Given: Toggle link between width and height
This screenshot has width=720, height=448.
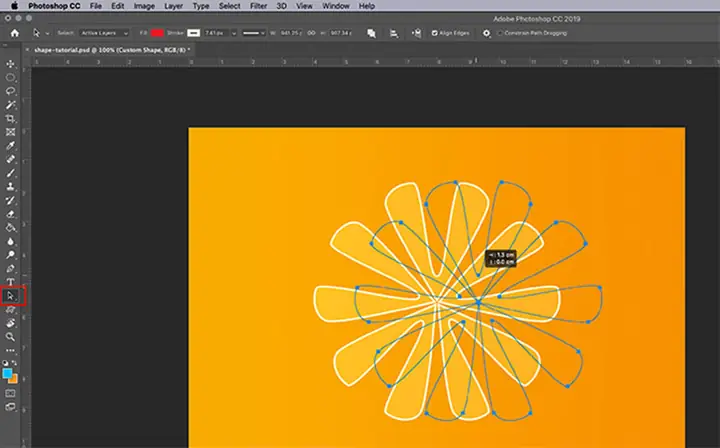Looking at the screenshot, I should coord(311,33).
